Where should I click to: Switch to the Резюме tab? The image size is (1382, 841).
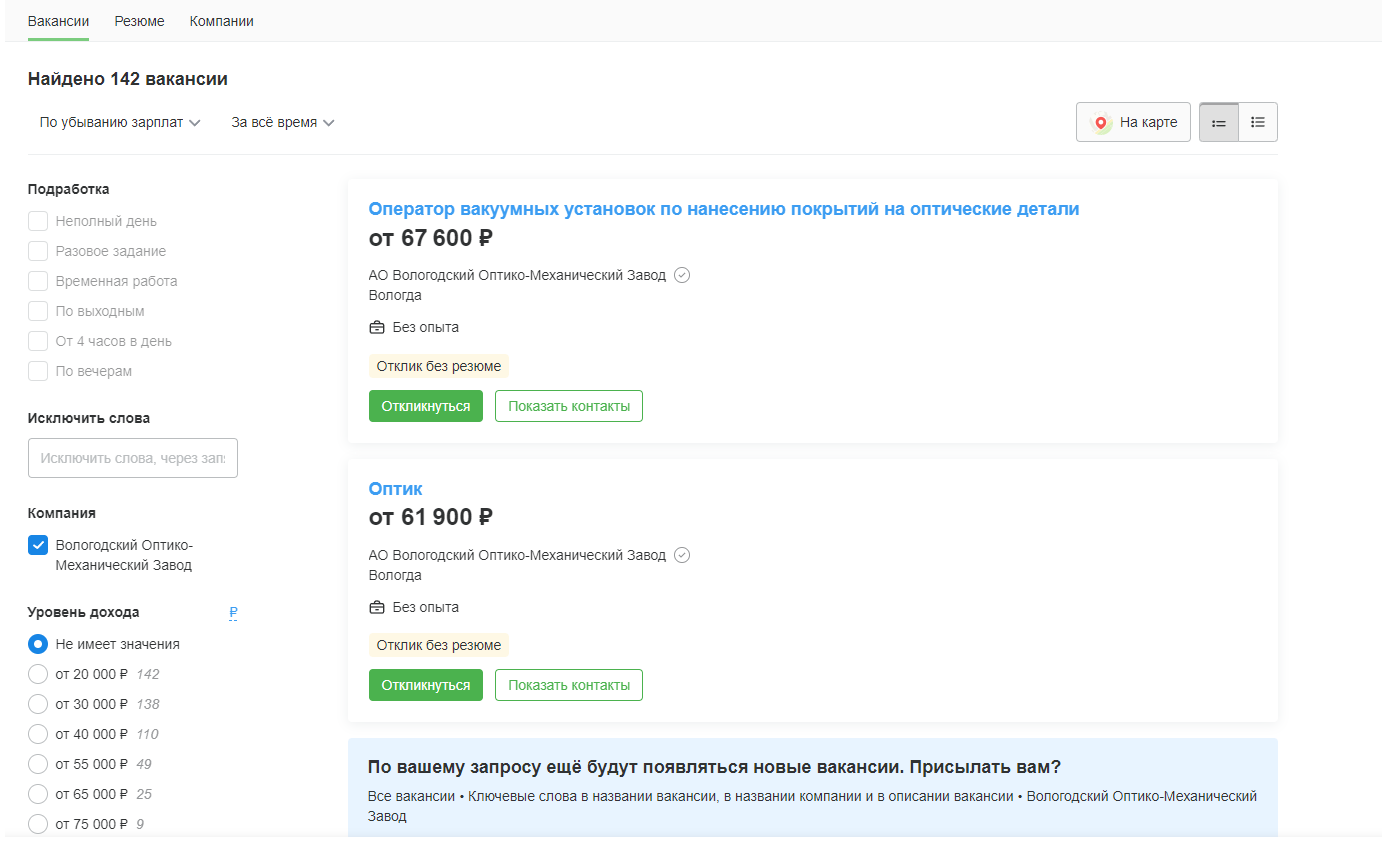click(139, 21)
